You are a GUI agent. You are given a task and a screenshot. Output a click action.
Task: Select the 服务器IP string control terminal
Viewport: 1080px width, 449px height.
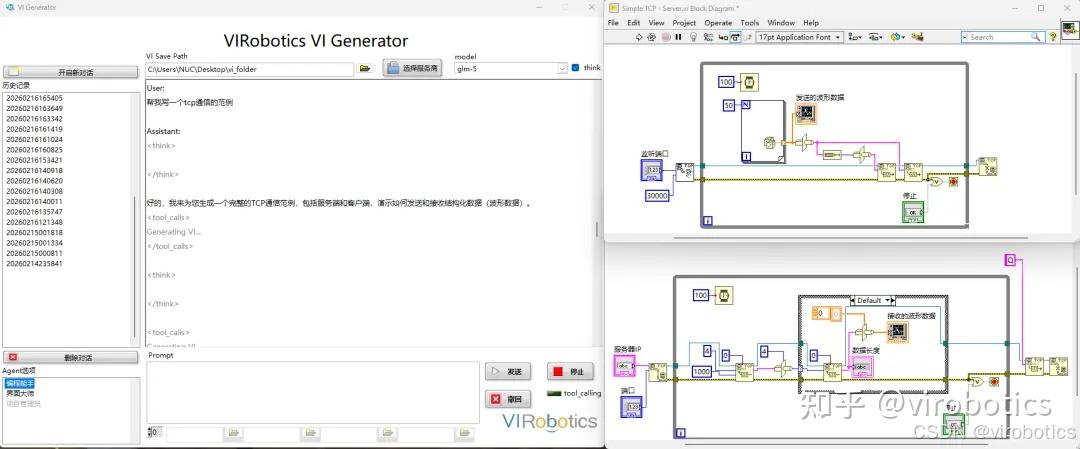coord(625,366)
